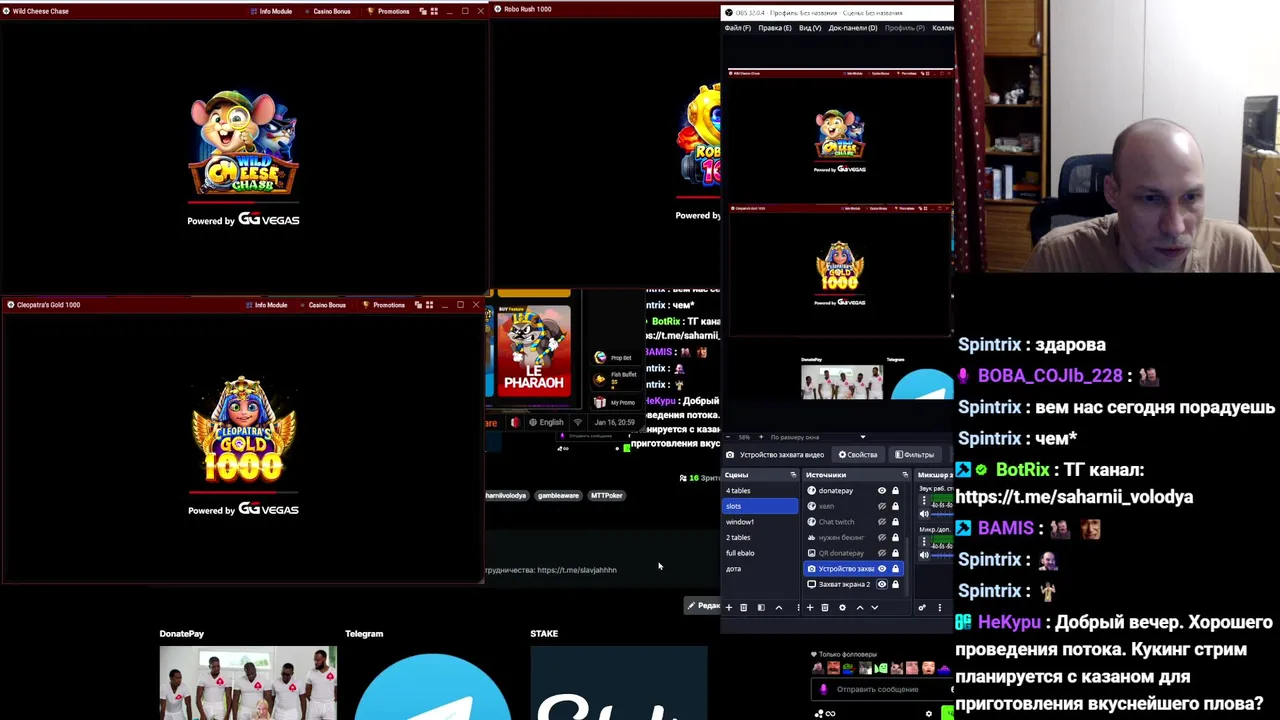Open Info Module in Wild Cheese Chase window

click(x=270, y=11)
